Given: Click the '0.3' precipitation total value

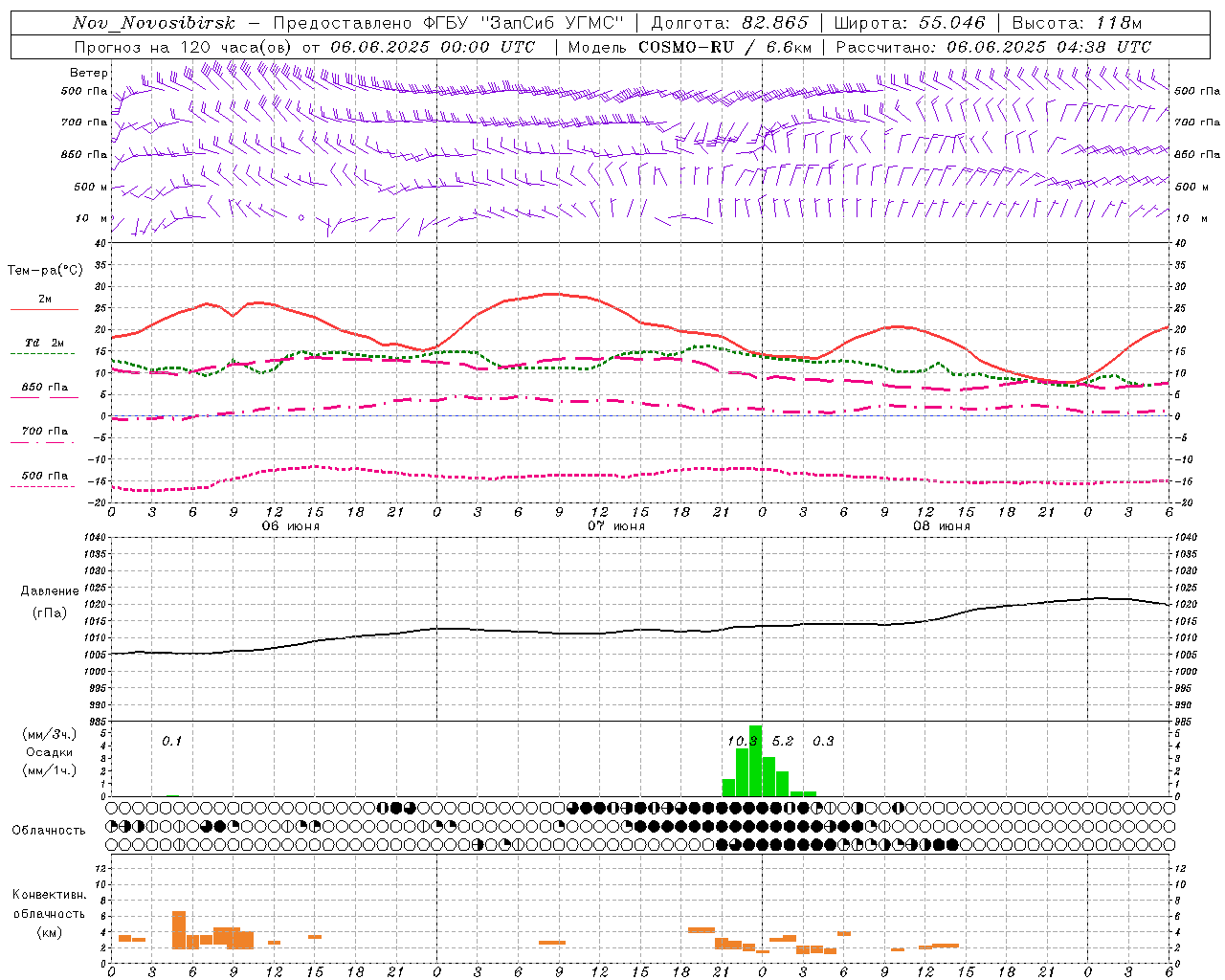Looking at the screenshot, I should [x=823, y=742].
